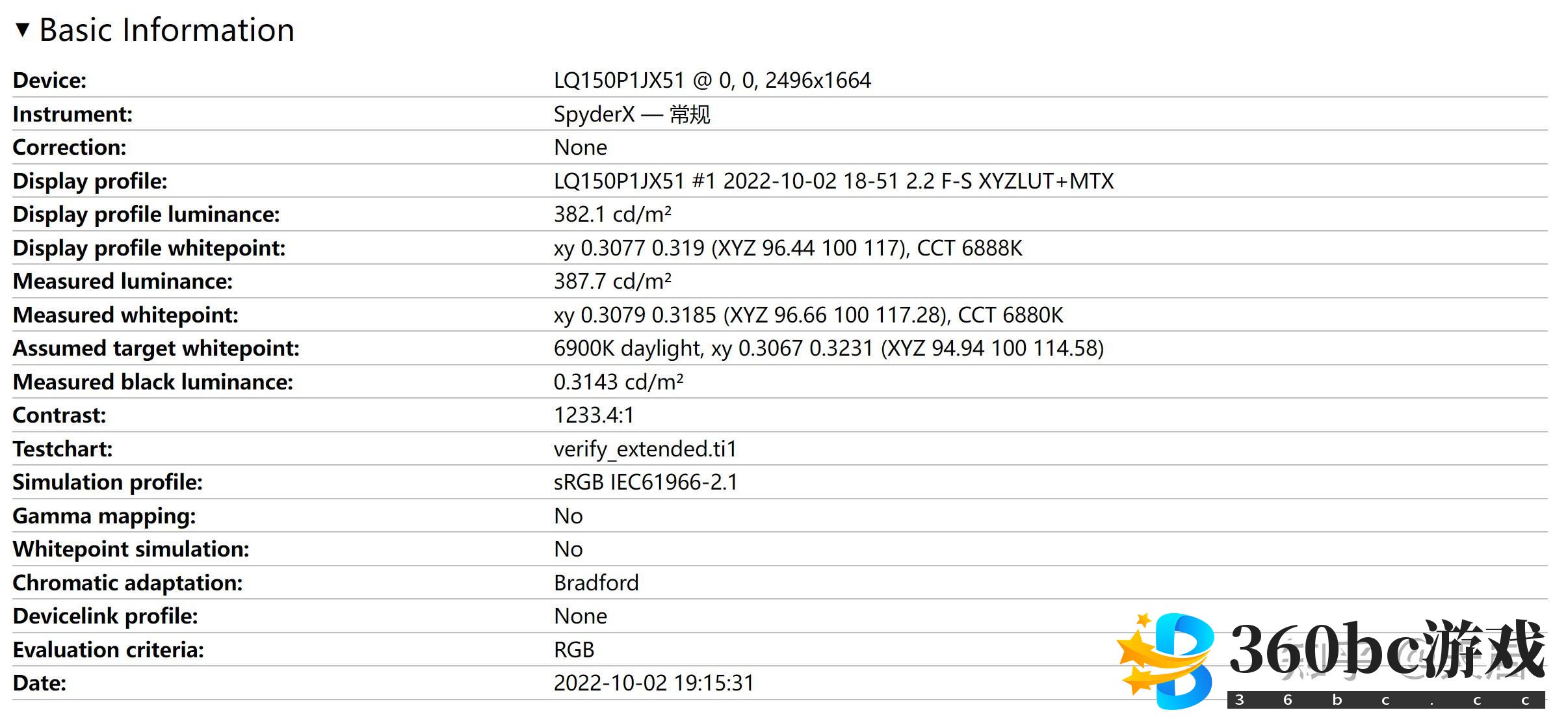Viewport: 1568px width, 723px height.
Task: Click the Evaluation criteria RGB value
Action: click(x=574, y=650)
